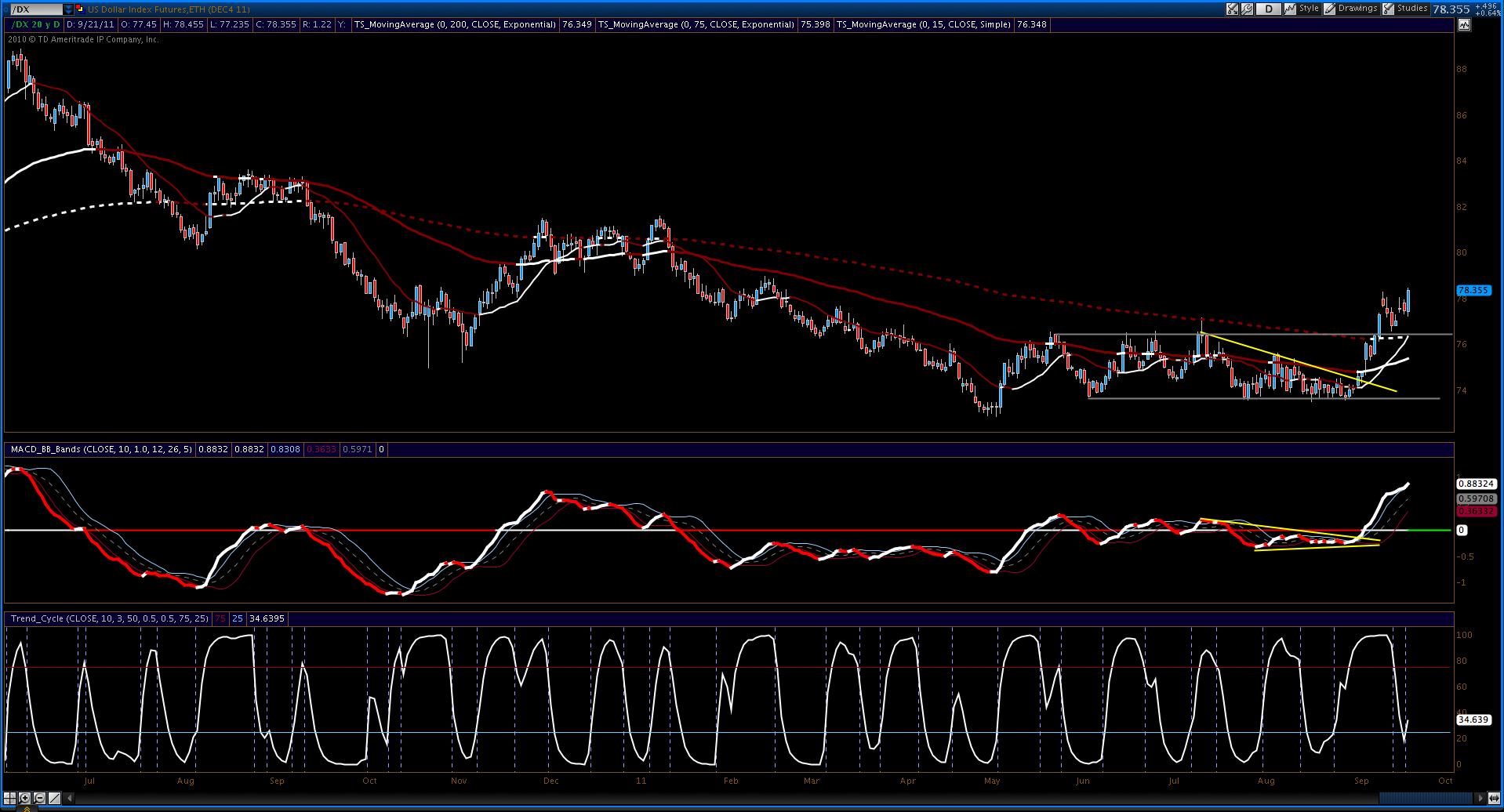Click the colored link-squares icon beside symbol
Image resolution: width=1504 pixels, height=812 pixels.
click(x=81, y=9)
